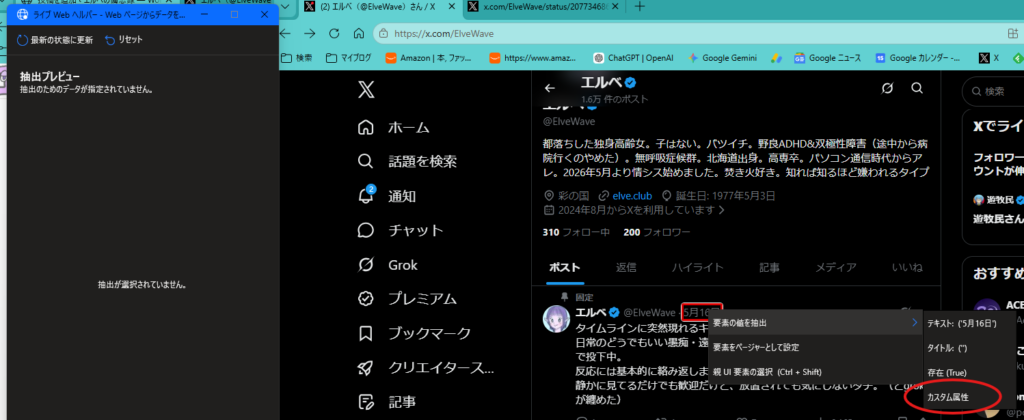Click the split screen icon right of address bar
This screenshot has width=1024, height=420.
1013,33
